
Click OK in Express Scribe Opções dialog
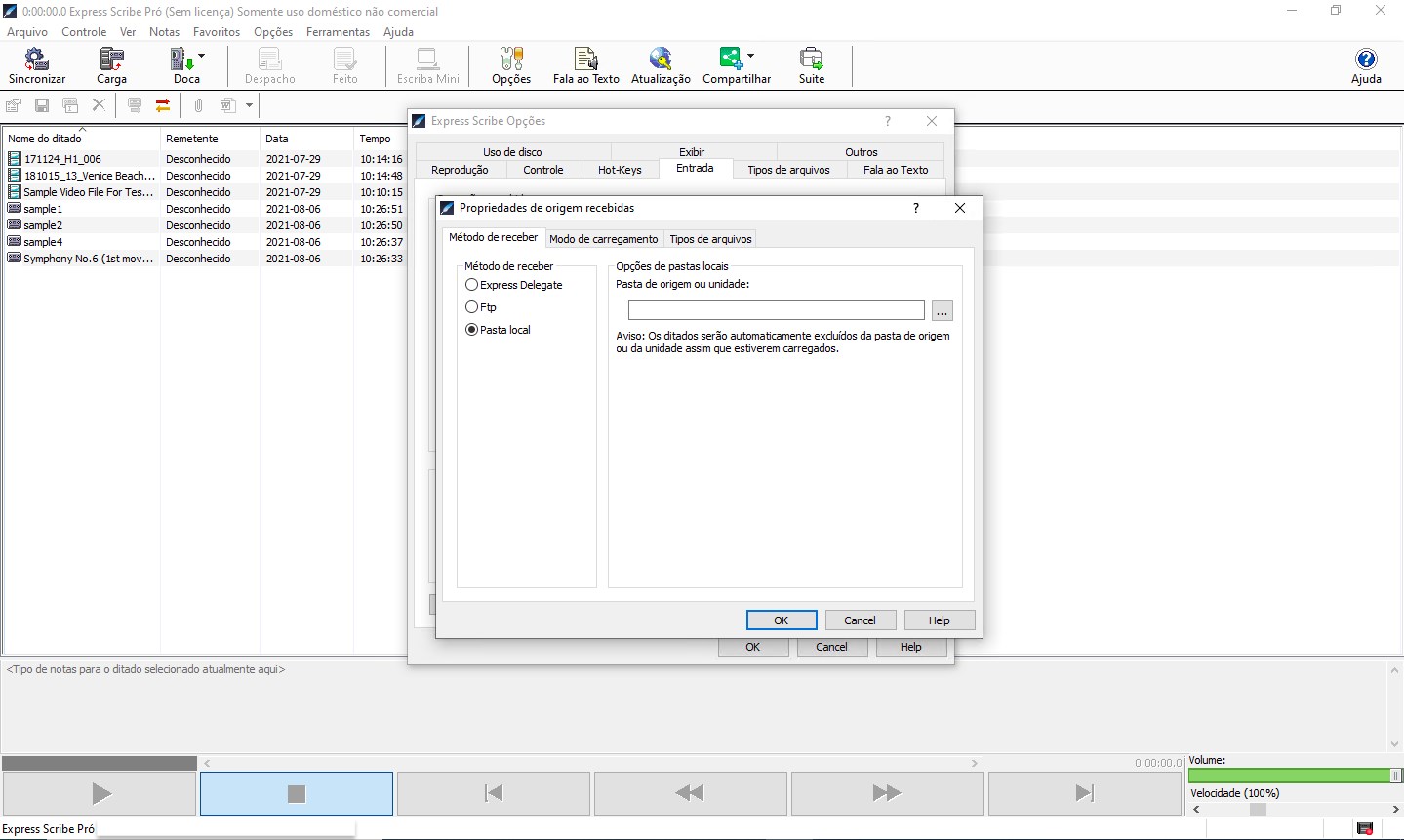(753, 647)
